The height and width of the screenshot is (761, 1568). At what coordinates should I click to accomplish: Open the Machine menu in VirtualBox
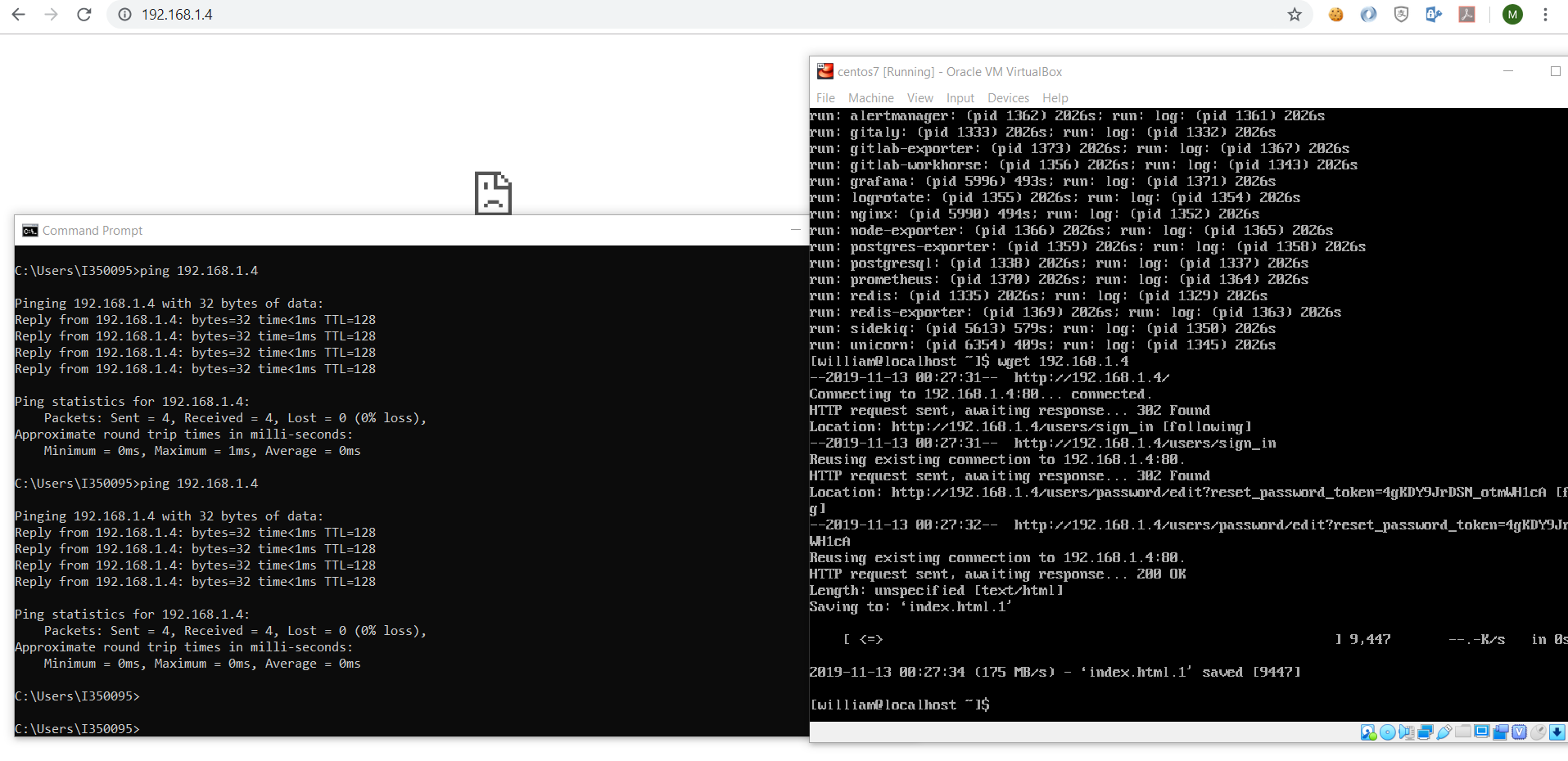[870, 98]
